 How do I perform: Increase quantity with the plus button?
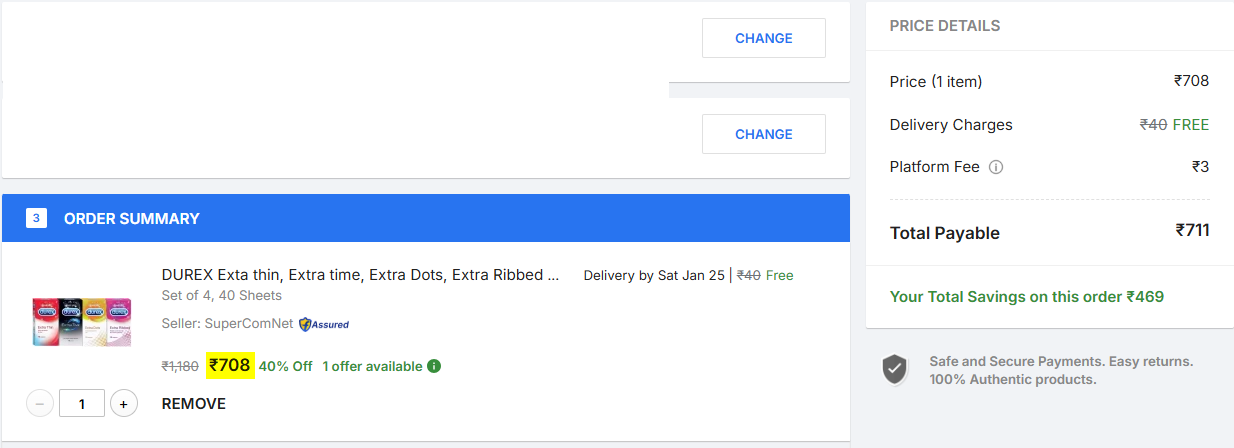click(124, 404)
